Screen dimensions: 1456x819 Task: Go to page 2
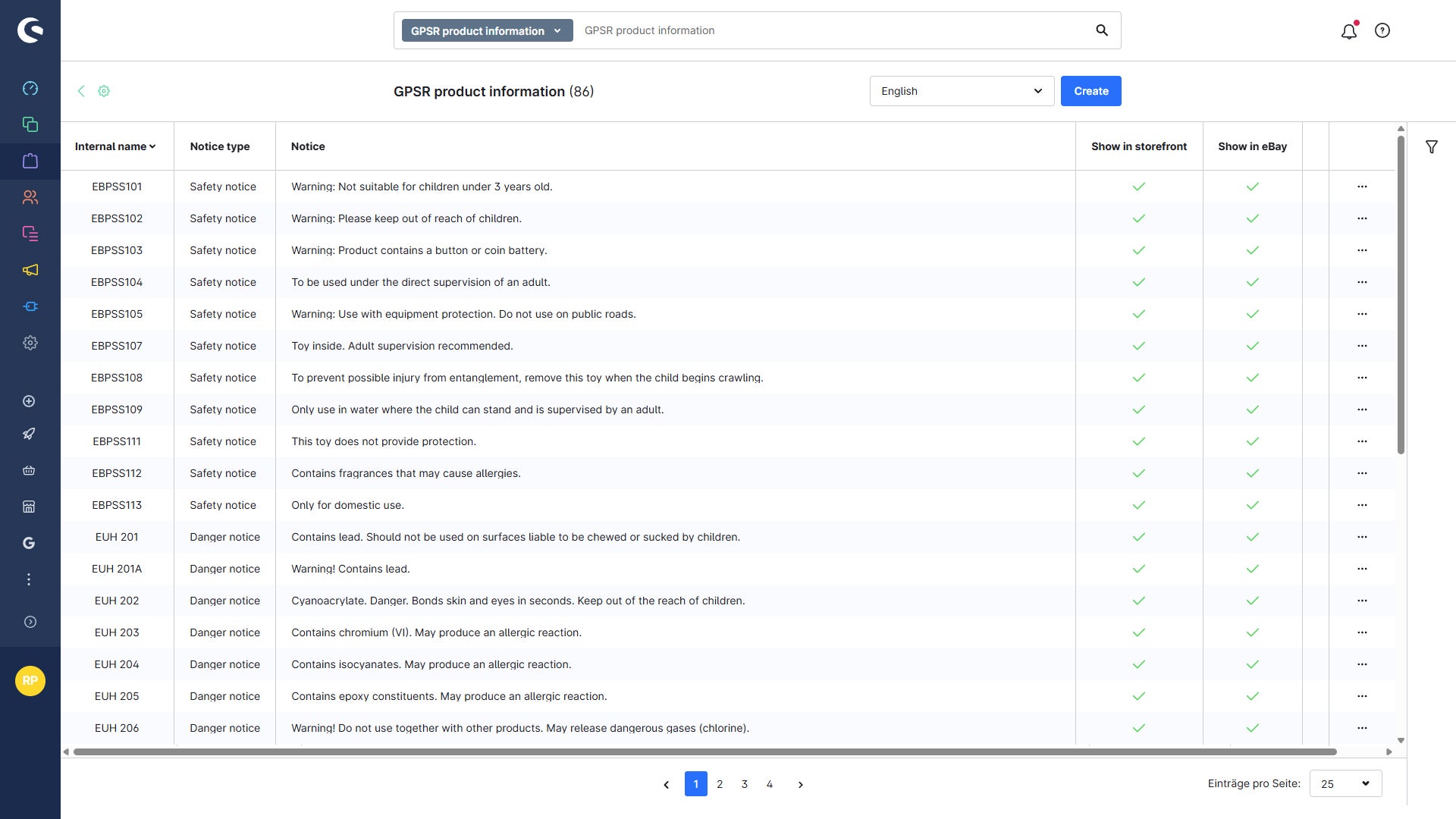pyautogui.click(x=720, y=784)
